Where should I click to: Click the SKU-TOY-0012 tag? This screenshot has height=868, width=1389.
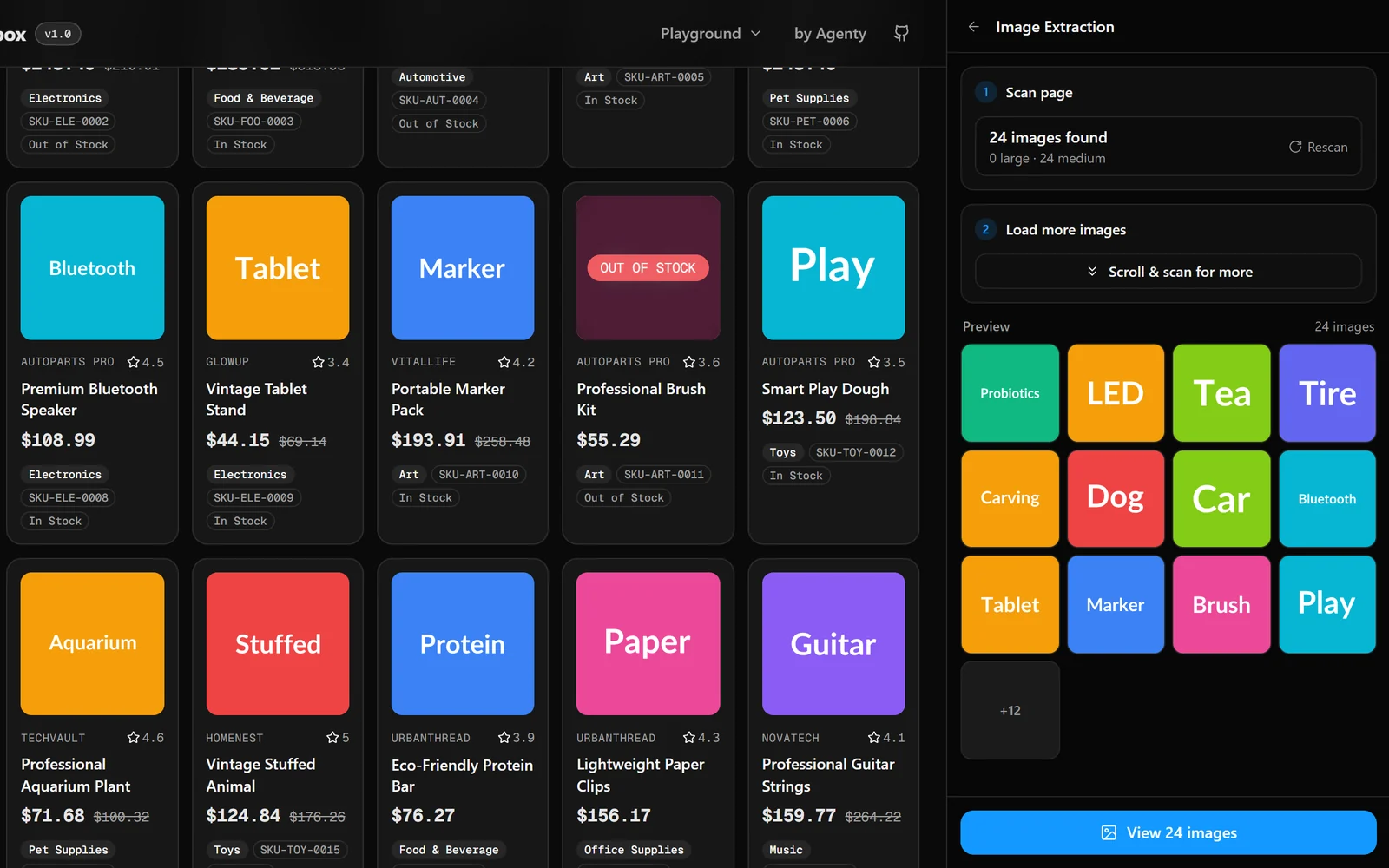click(x=856, y=452)
